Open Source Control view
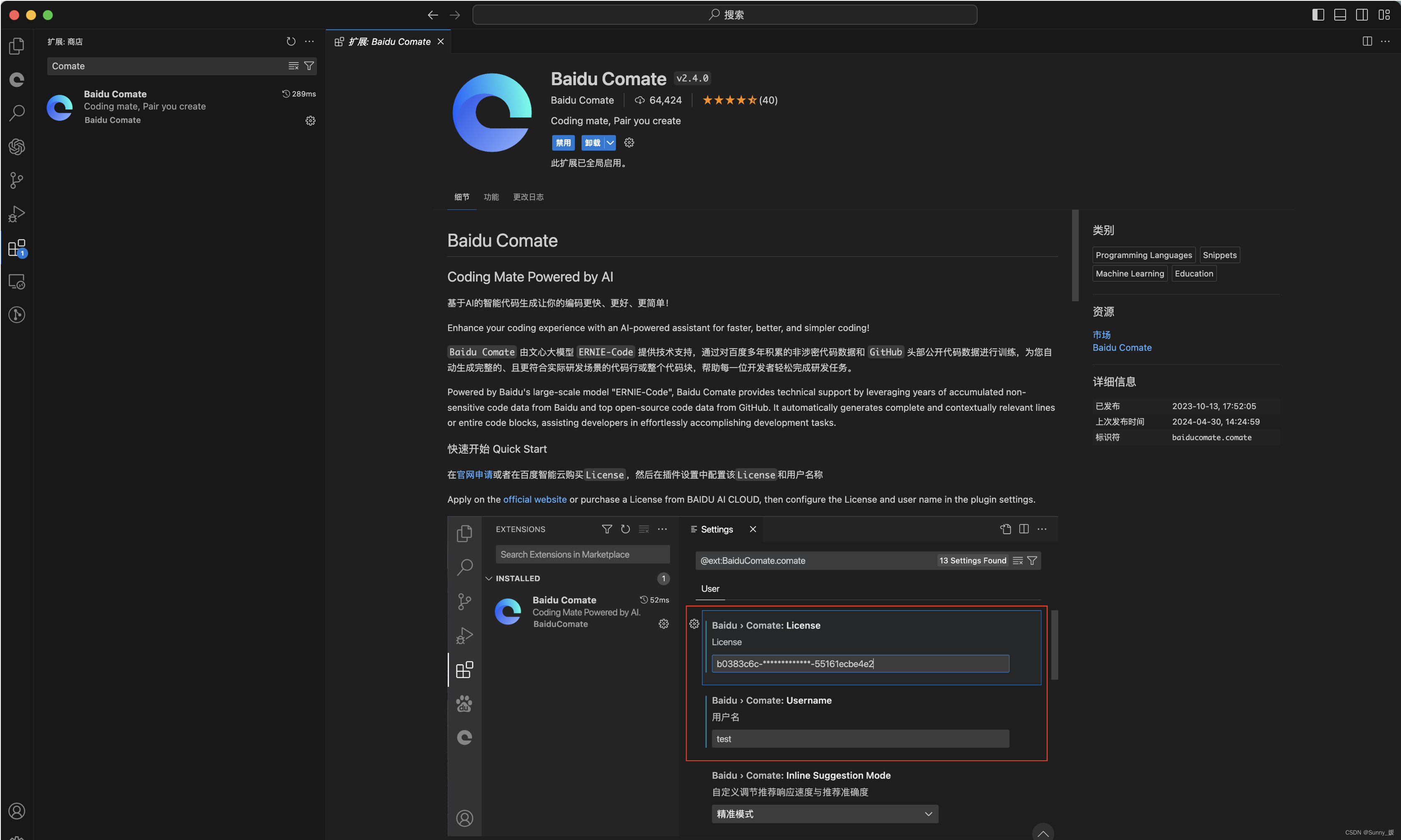Image resolution: width=1401 pixels, height=840 pixels. [17, 180]
